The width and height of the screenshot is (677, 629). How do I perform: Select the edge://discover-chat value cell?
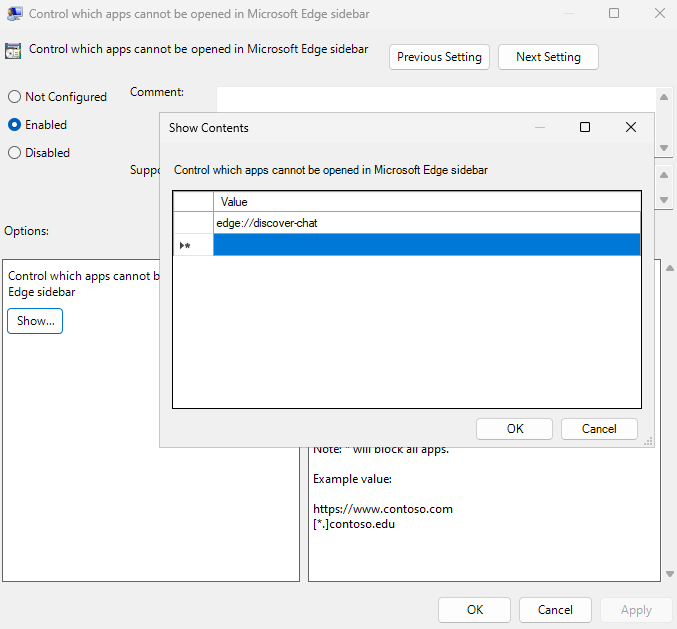point(427,223)
